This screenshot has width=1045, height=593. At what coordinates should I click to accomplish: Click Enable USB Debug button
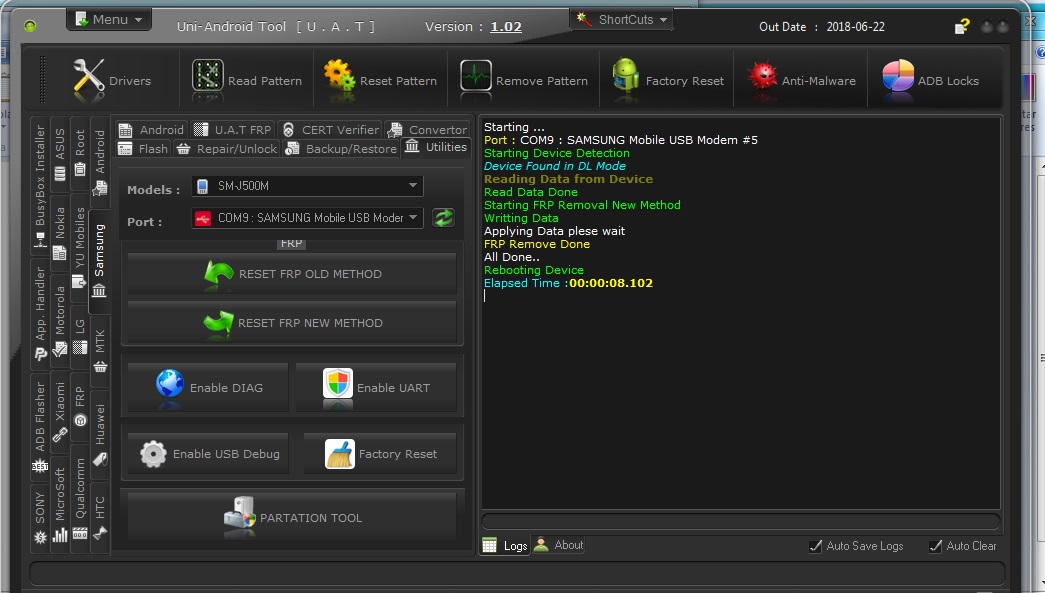click(x=208, y=454)
